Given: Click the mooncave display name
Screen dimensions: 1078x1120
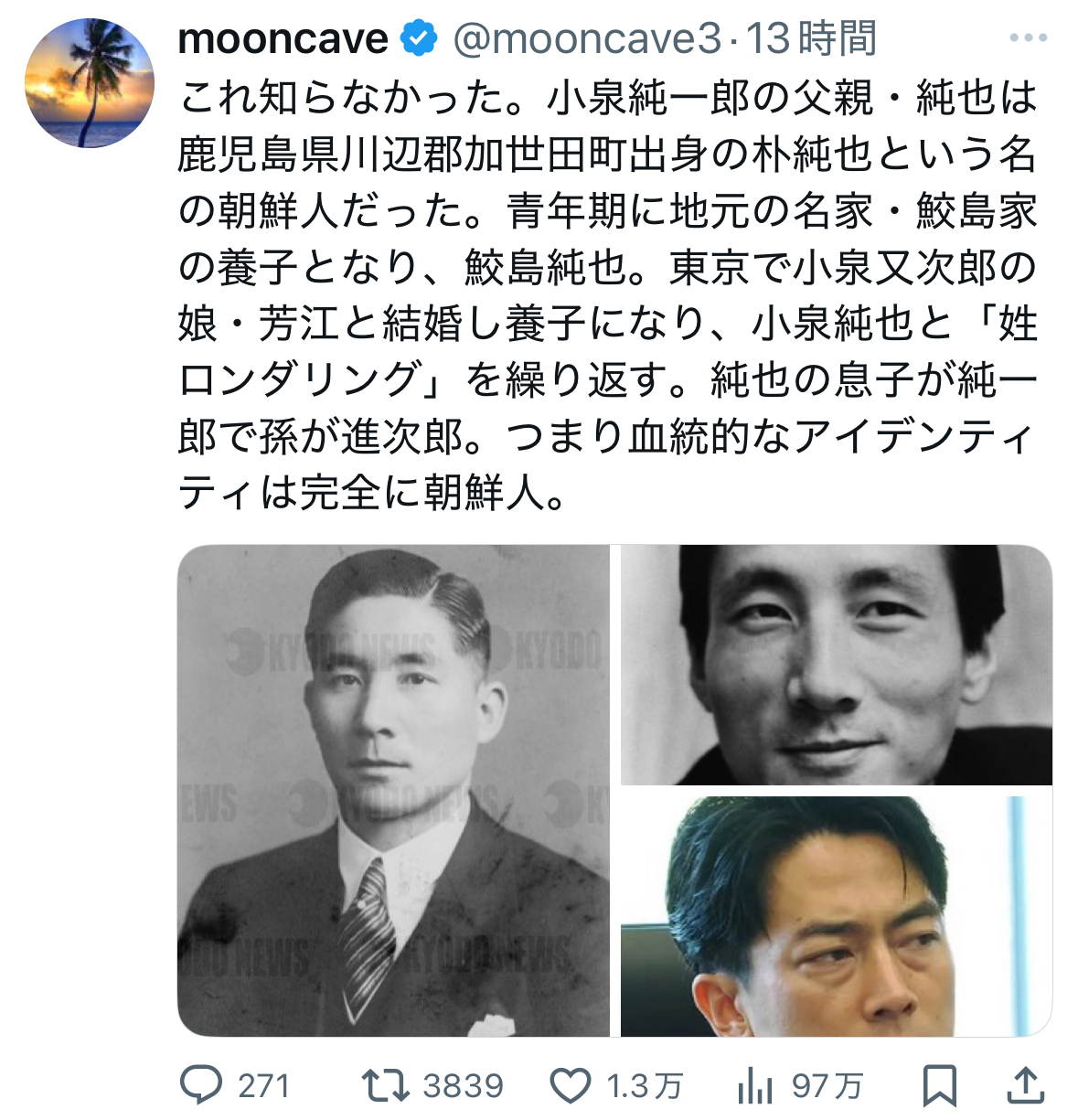Looking at the screenshot, I should (283, 39).
